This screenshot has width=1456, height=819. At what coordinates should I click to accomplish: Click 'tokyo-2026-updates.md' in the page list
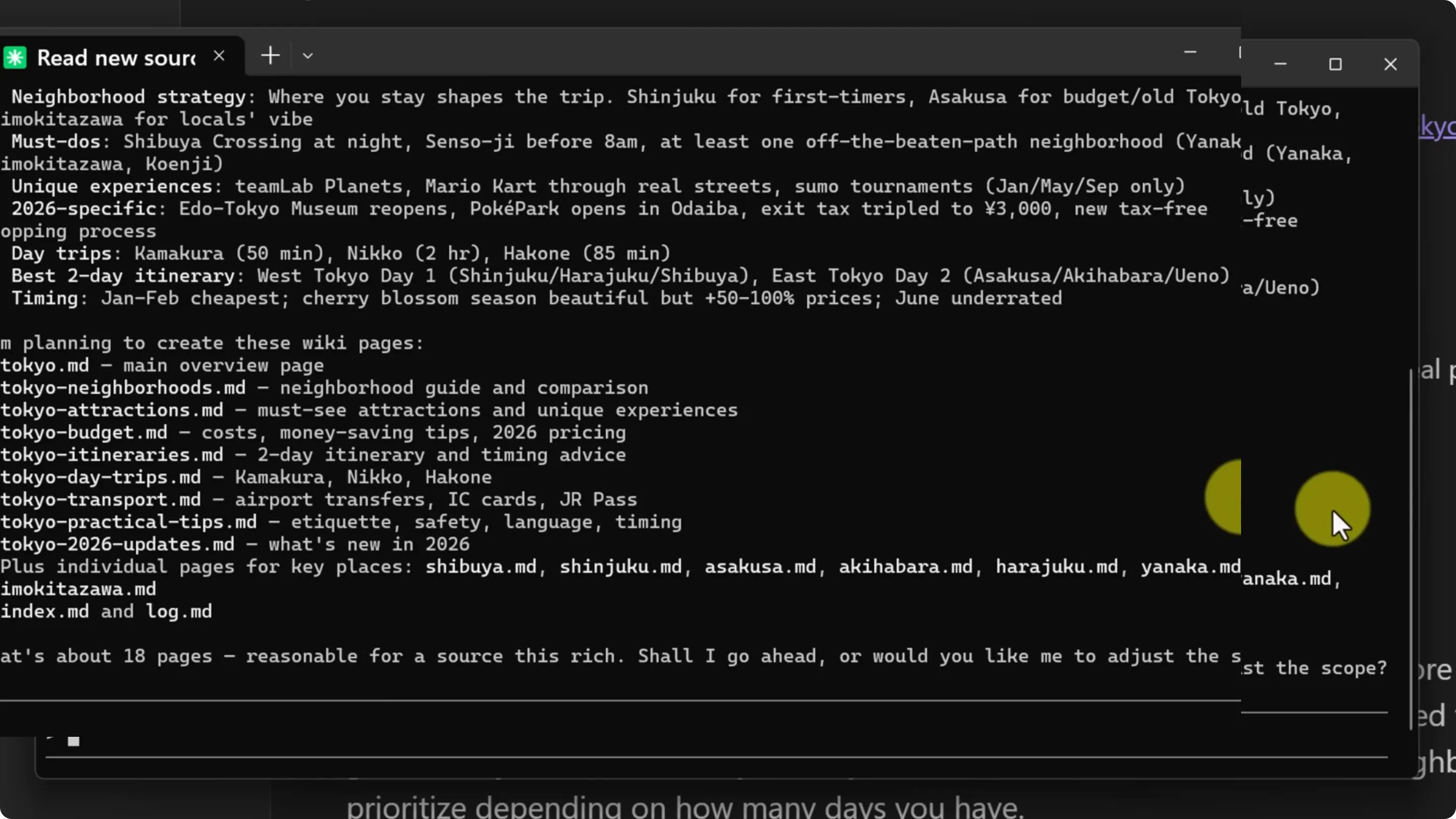(x=117, y=544)
